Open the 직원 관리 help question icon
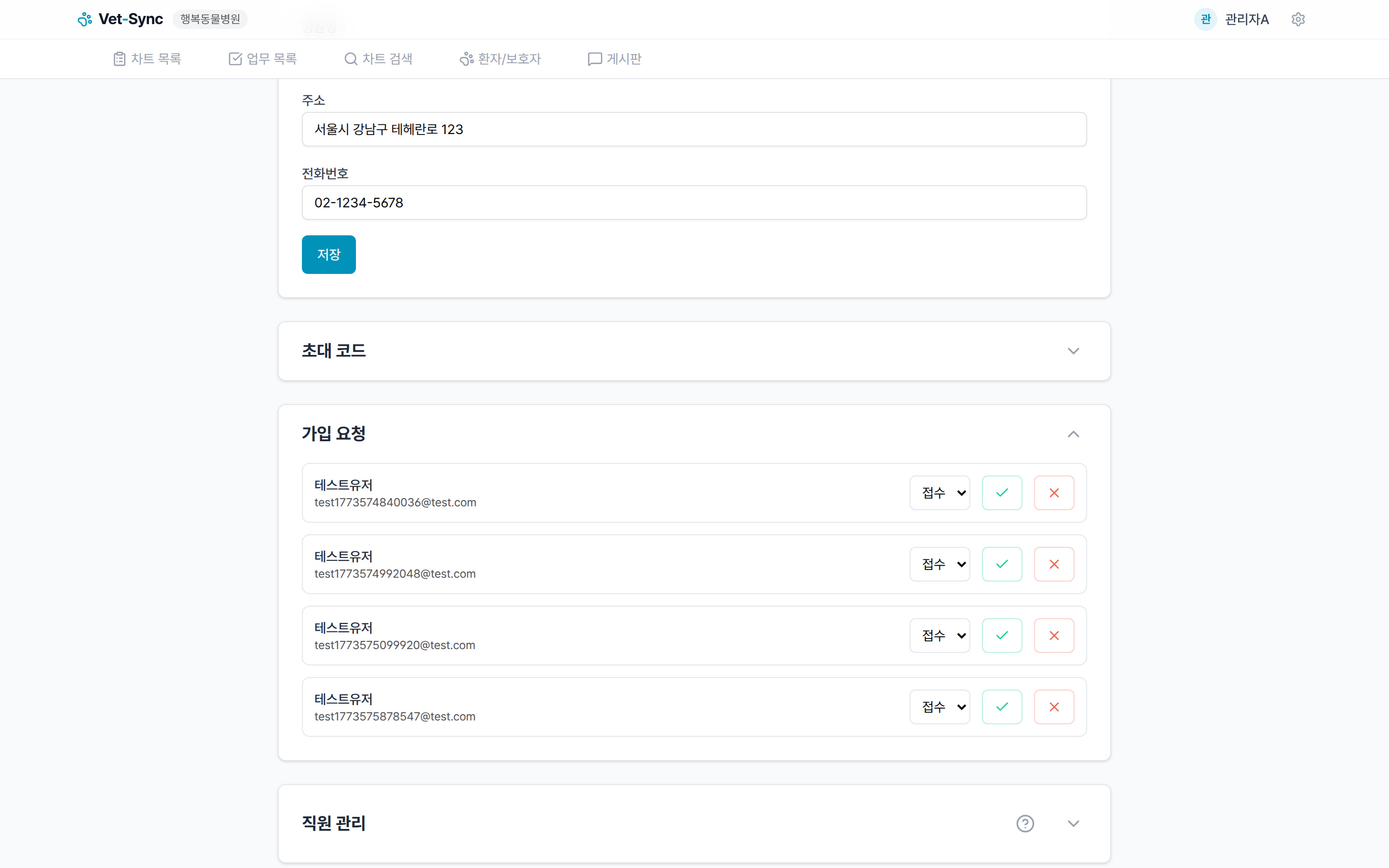The width and height of the screenshot is (1389, 868). point(1025,823)
